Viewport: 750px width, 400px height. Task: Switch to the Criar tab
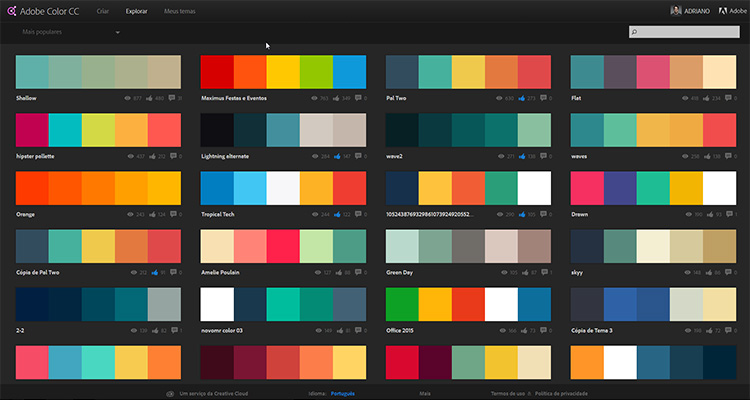tap(103, 10)
